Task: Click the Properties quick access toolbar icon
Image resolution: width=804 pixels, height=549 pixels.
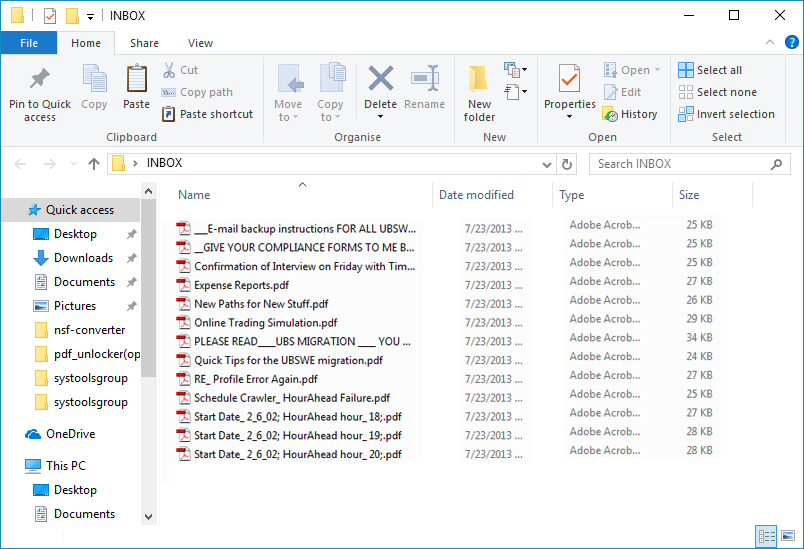Action: pyautogui.click(x=50, y=16)
